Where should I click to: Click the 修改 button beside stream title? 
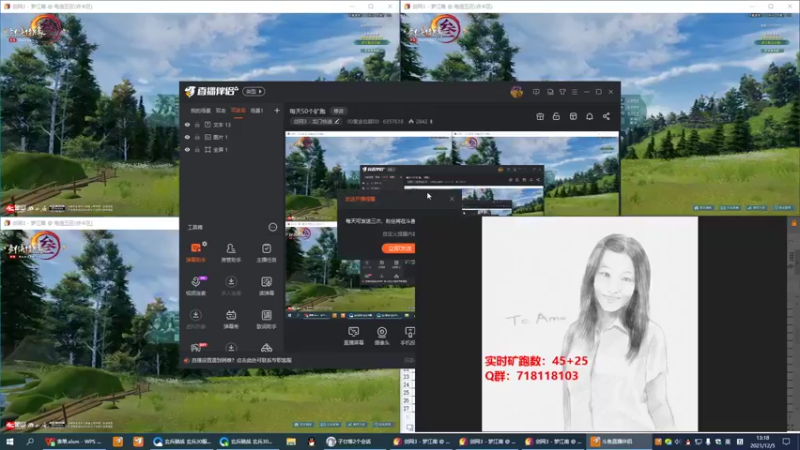338,111
